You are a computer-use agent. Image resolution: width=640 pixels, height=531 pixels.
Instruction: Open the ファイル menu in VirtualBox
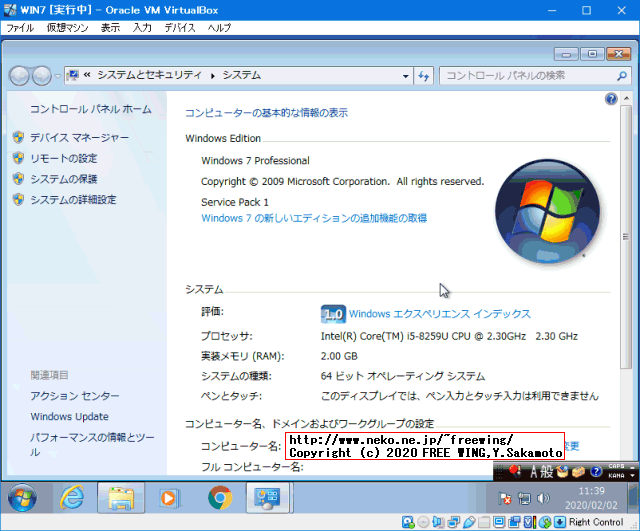(x=20, y=28)
